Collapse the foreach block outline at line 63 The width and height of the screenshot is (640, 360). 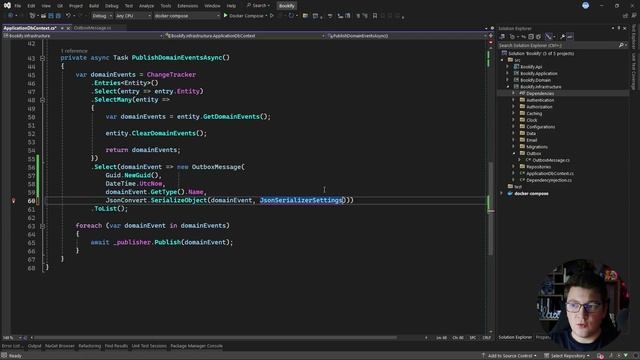(x=42, y=226)
